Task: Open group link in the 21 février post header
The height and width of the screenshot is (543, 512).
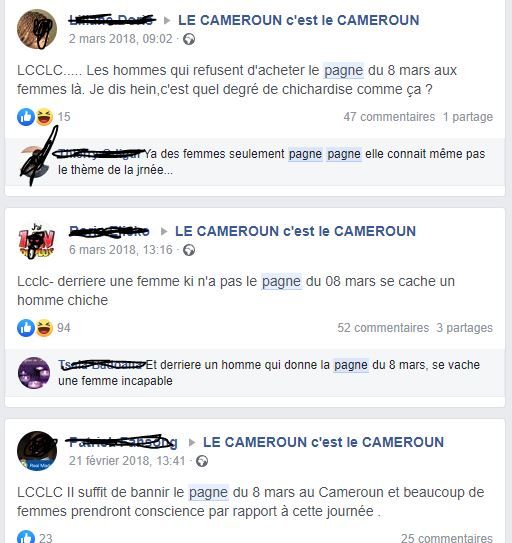Action: point(324,442)
